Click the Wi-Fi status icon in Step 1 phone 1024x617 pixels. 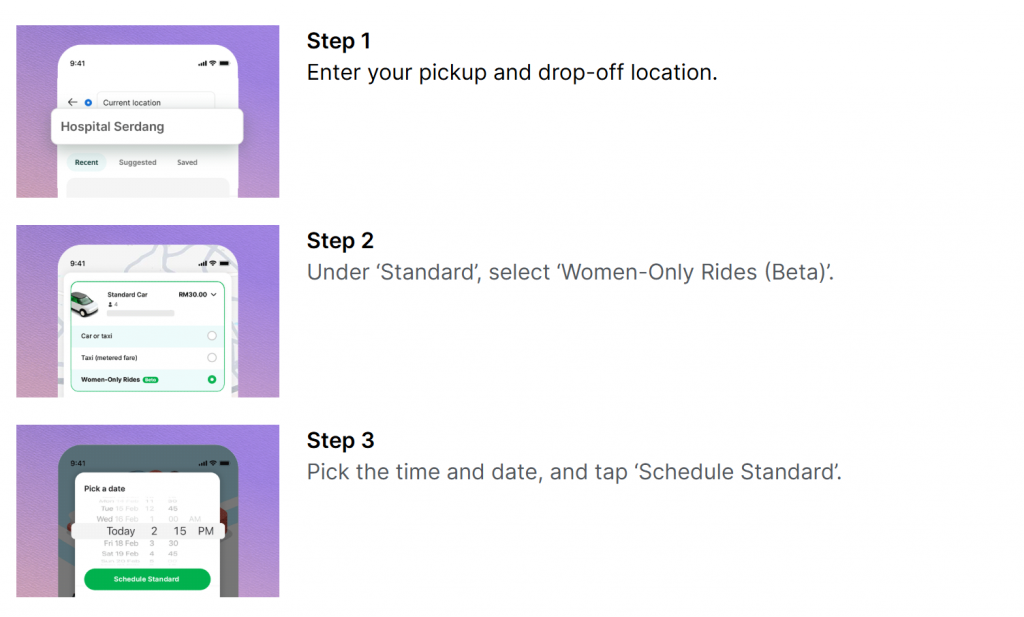[212, 63]
